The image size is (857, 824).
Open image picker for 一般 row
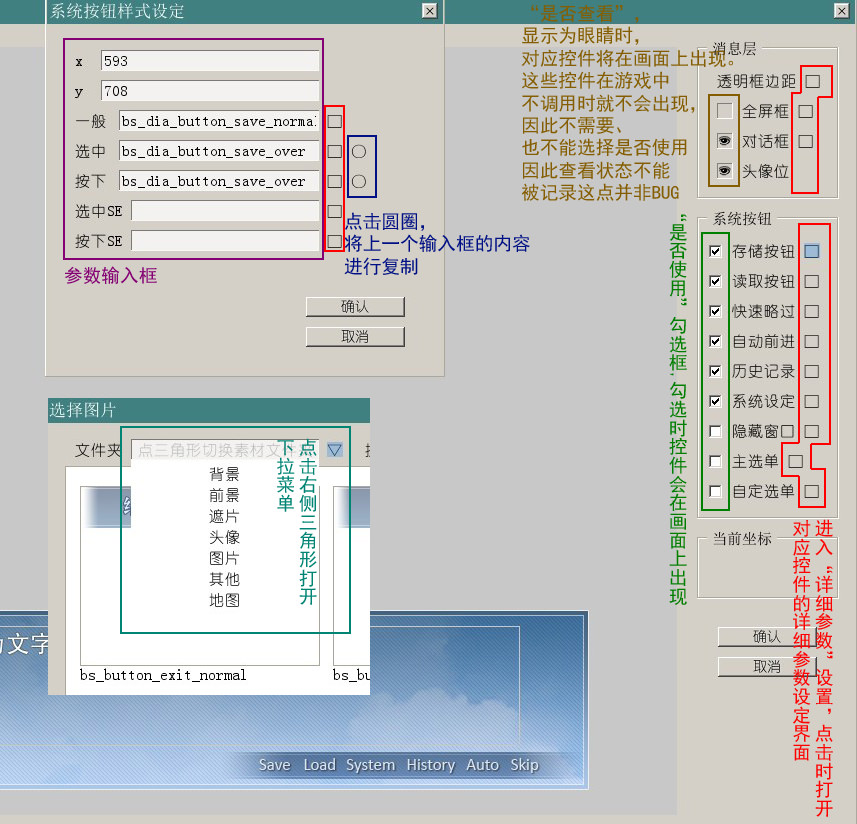click(334, 121)
